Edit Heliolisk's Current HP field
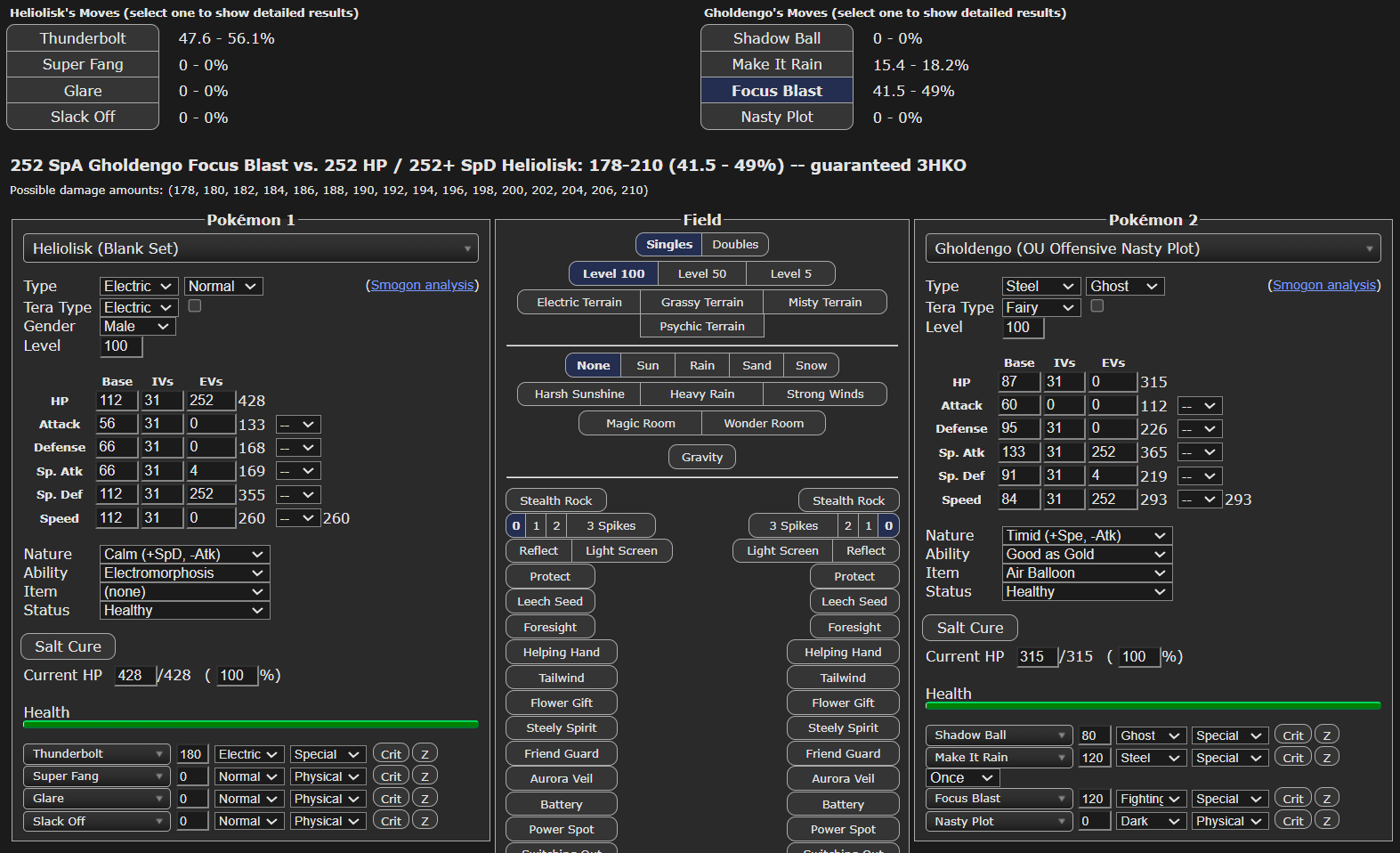 tap(135, 675)
